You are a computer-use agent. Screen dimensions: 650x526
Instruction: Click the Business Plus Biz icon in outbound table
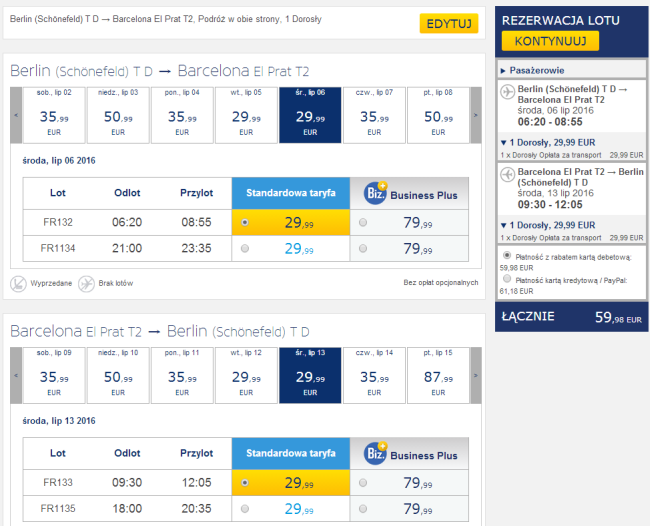pyautogui.click(x=376, y=193)
